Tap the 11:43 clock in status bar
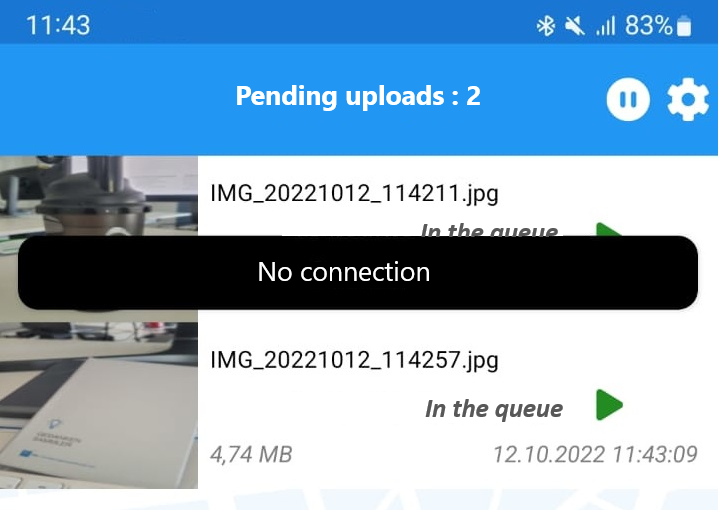Screen dimensions: 718x510 pyautogui.click(x=58, y=25)
